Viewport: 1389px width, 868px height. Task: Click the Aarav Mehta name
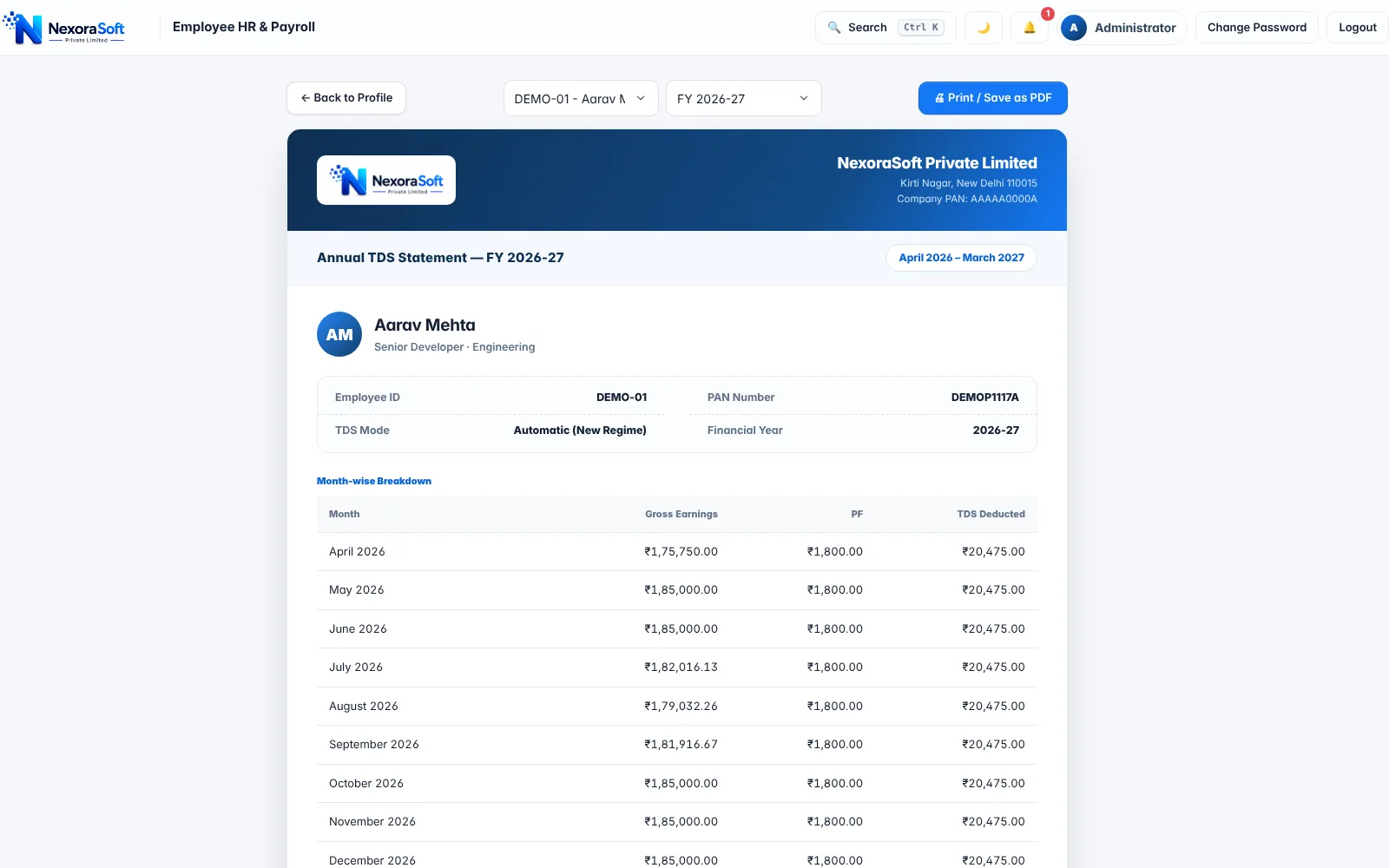(x=425, y=325)
